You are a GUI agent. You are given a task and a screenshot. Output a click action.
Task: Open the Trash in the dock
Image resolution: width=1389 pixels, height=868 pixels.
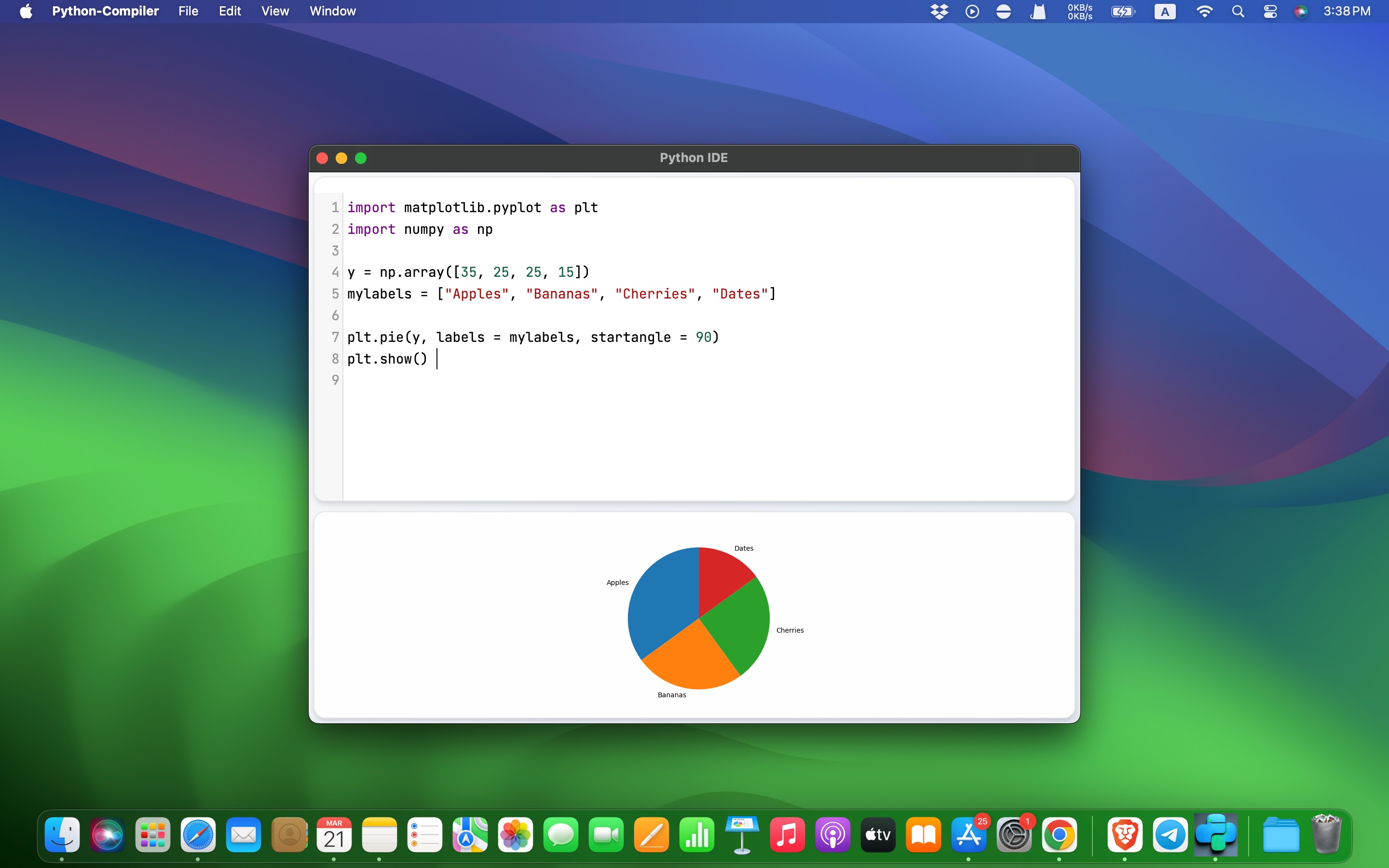click(x=1326, y=834)
